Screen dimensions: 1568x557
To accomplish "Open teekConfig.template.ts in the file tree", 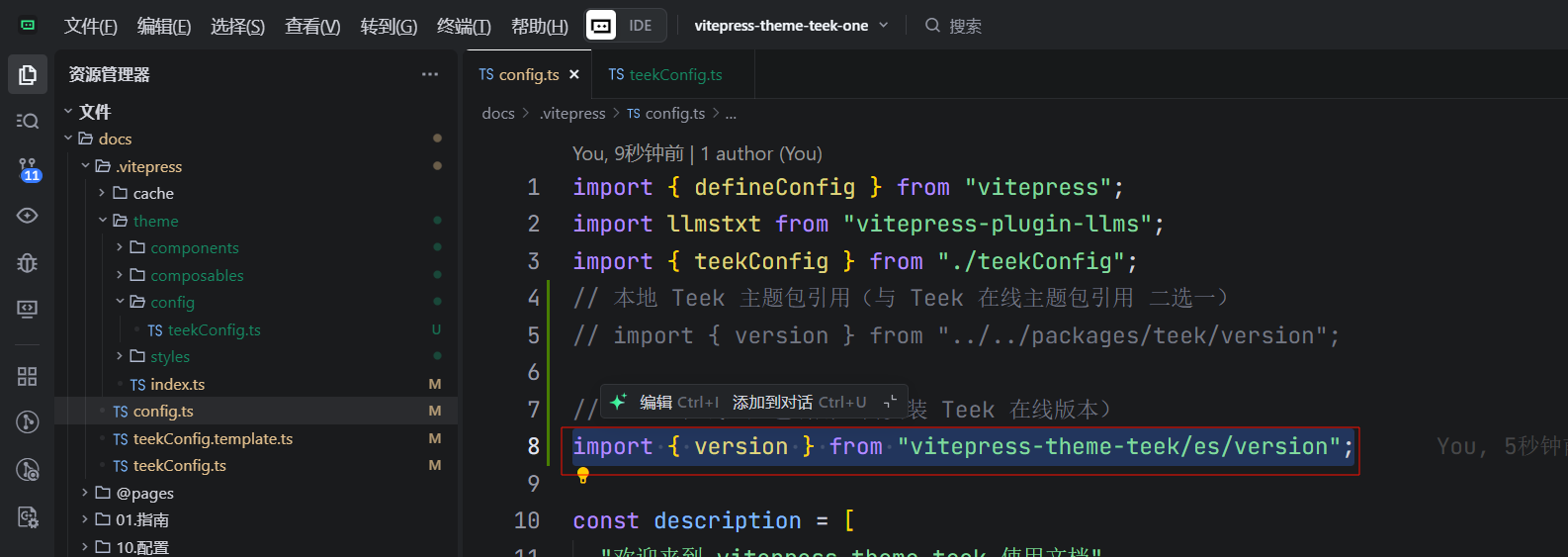I will 213,438.
